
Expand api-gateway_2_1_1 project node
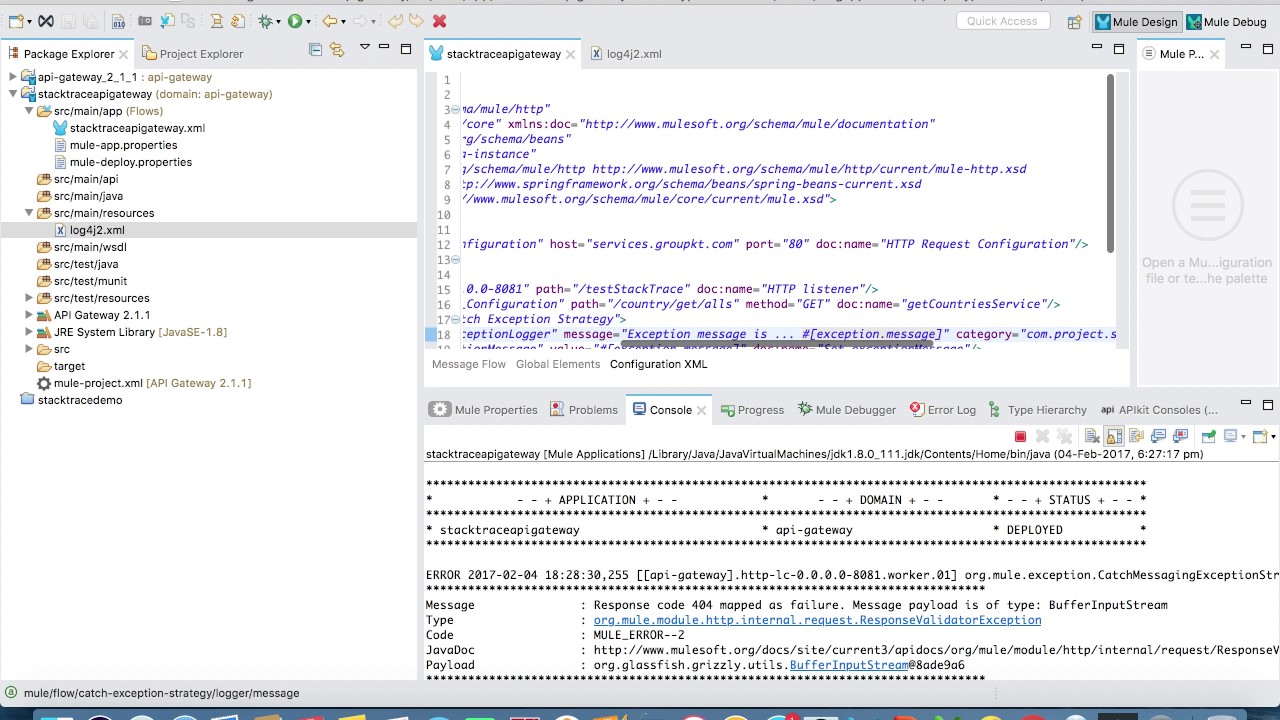coord(13,77)
